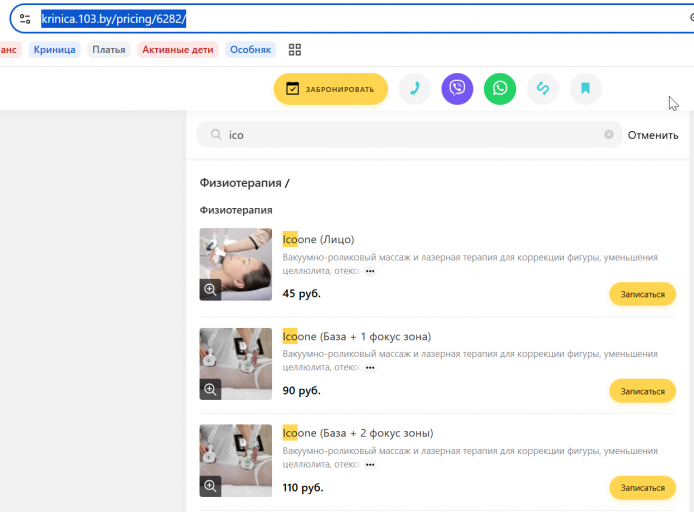Select the 90 руб. price
The image size is (694, 512).
coord(301,391)
